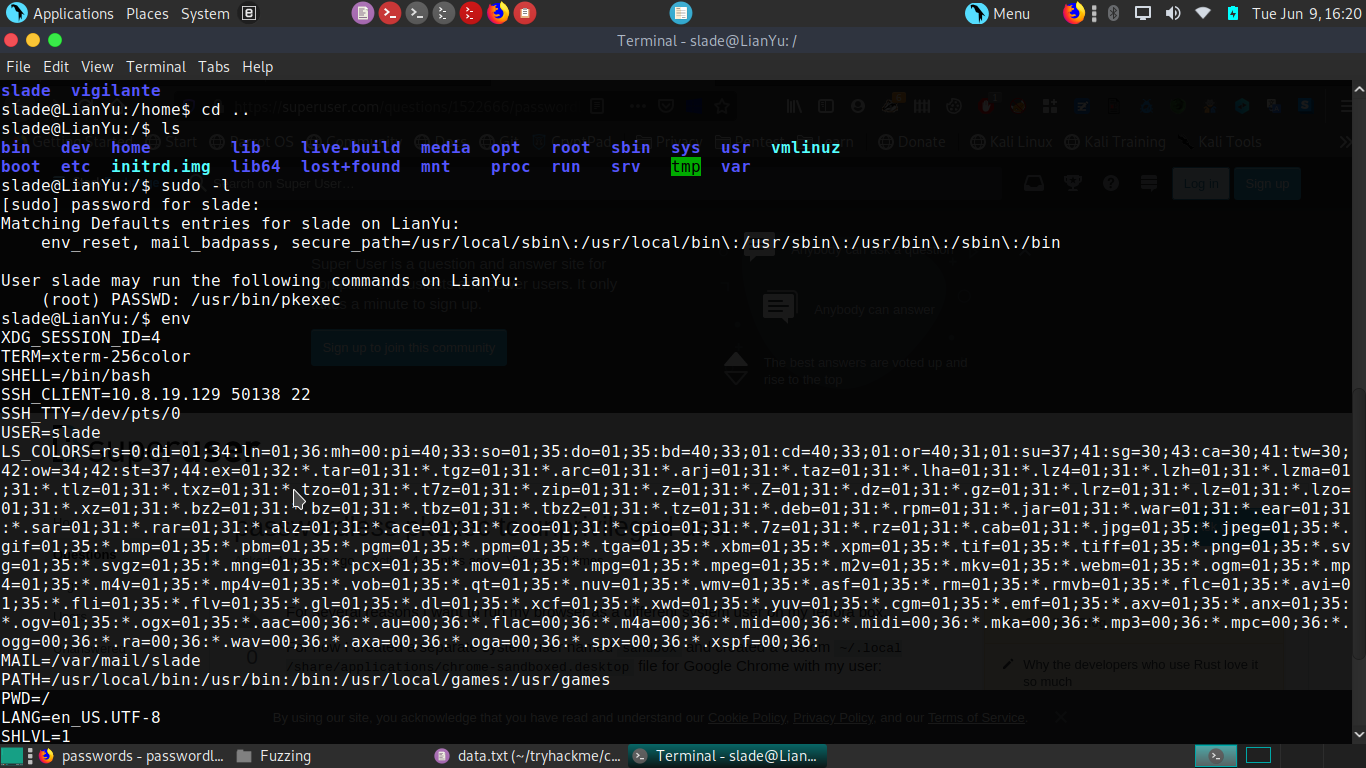Switch to the passwords Firefox window in taskbar

coord(131,756)
